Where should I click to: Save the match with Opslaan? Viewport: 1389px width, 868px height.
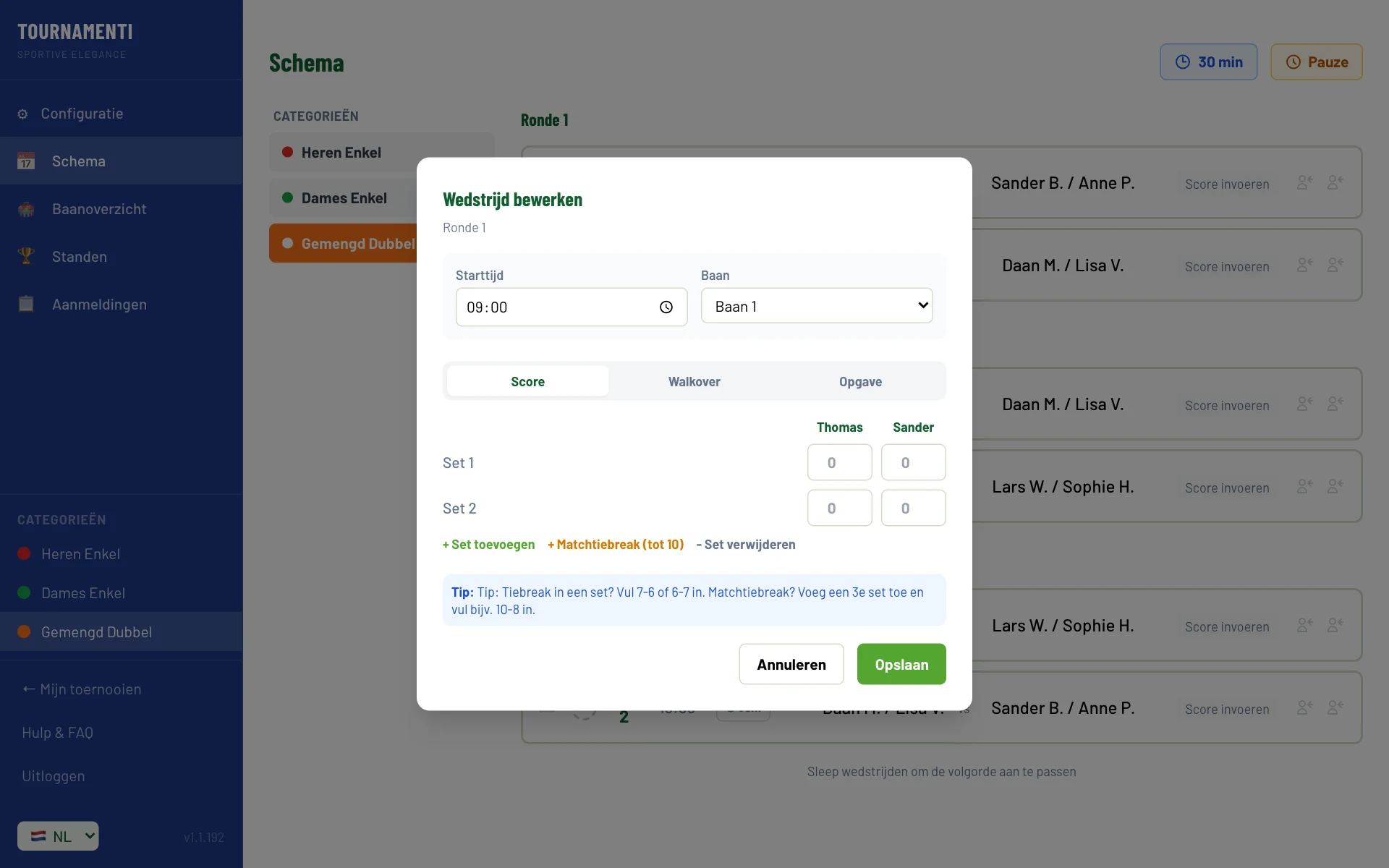pos(901,664)
